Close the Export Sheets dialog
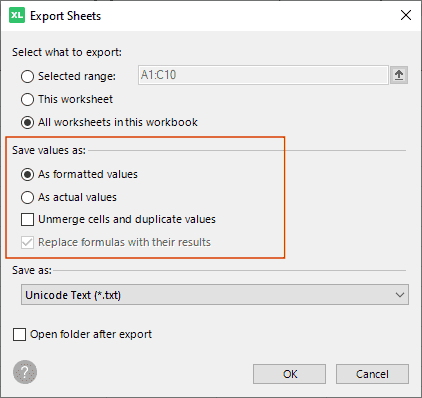 406,15
